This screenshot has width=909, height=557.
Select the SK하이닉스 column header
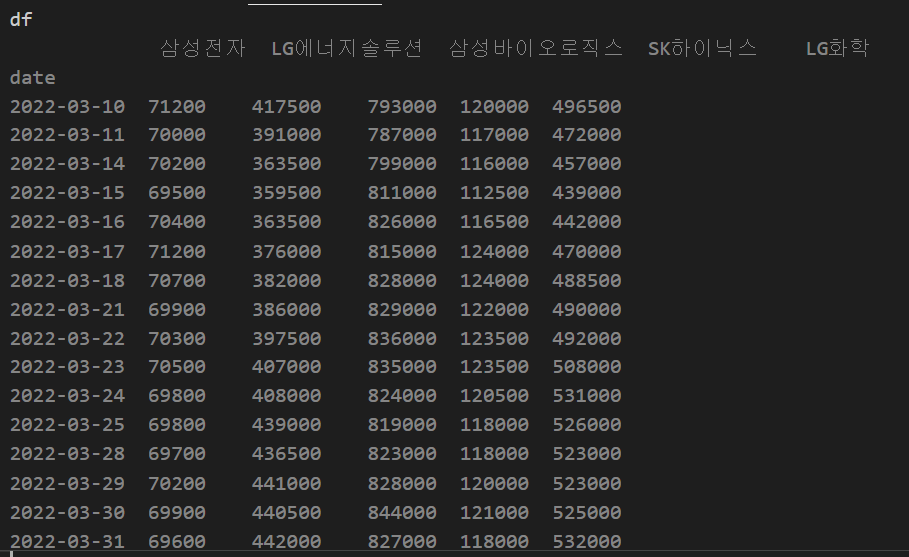click(x=702, y=48)
